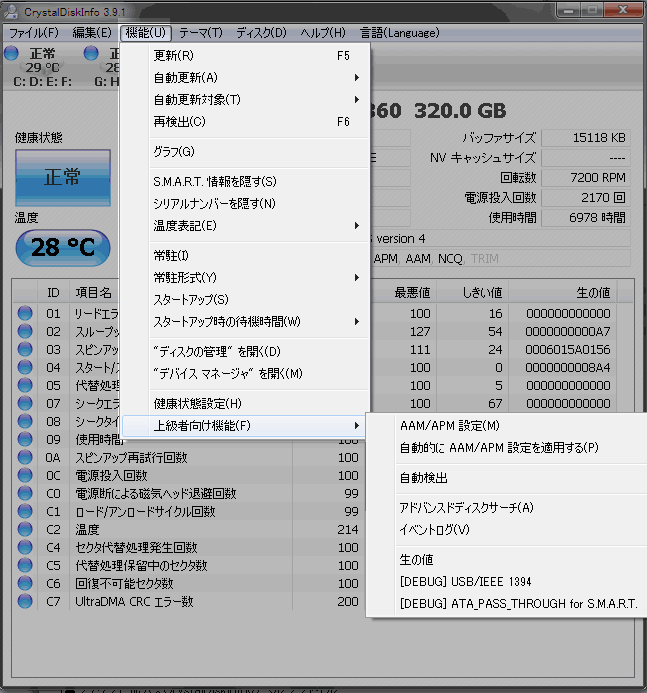Click the 7200 RPM rotation value field

586,178
